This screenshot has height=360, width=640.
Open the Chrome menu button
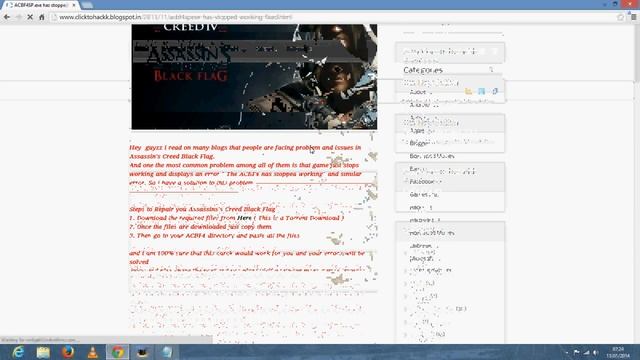click(634, 17)
